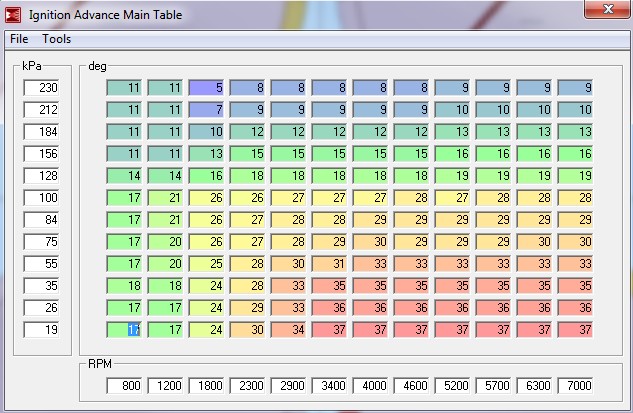Select the purple cell with value 5
Viewport: 633px width, 413px height.
206,88
